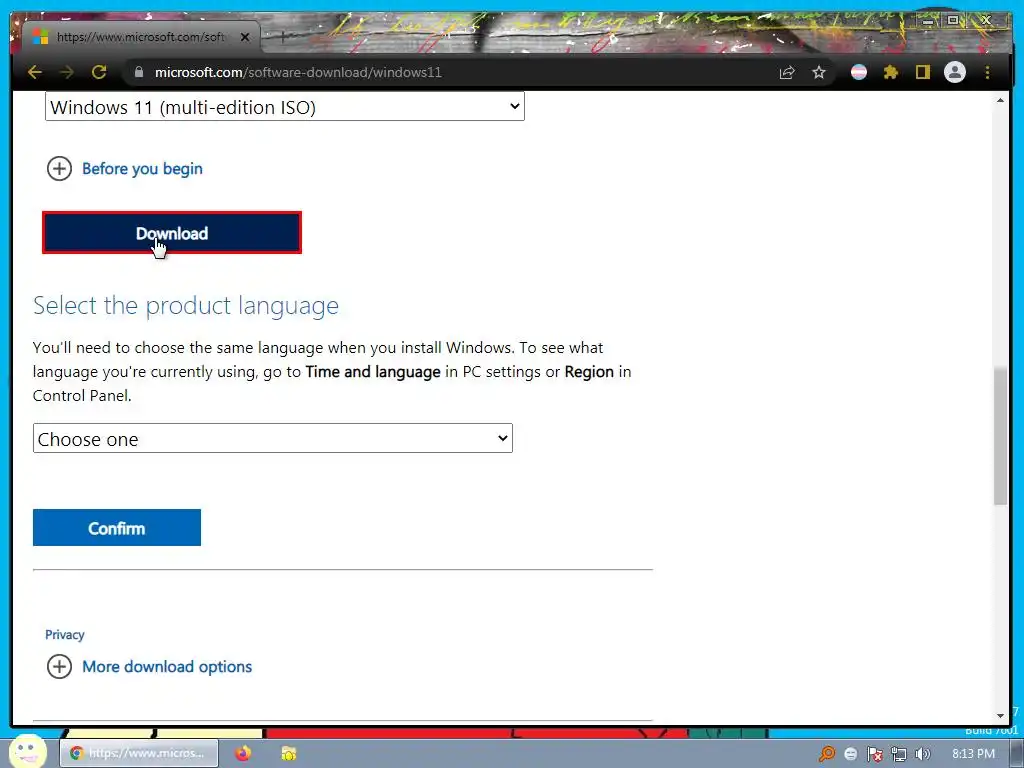Click the Download button
Image resolution: width=1024 pixels, height=768 pixels.
(172, 232)
